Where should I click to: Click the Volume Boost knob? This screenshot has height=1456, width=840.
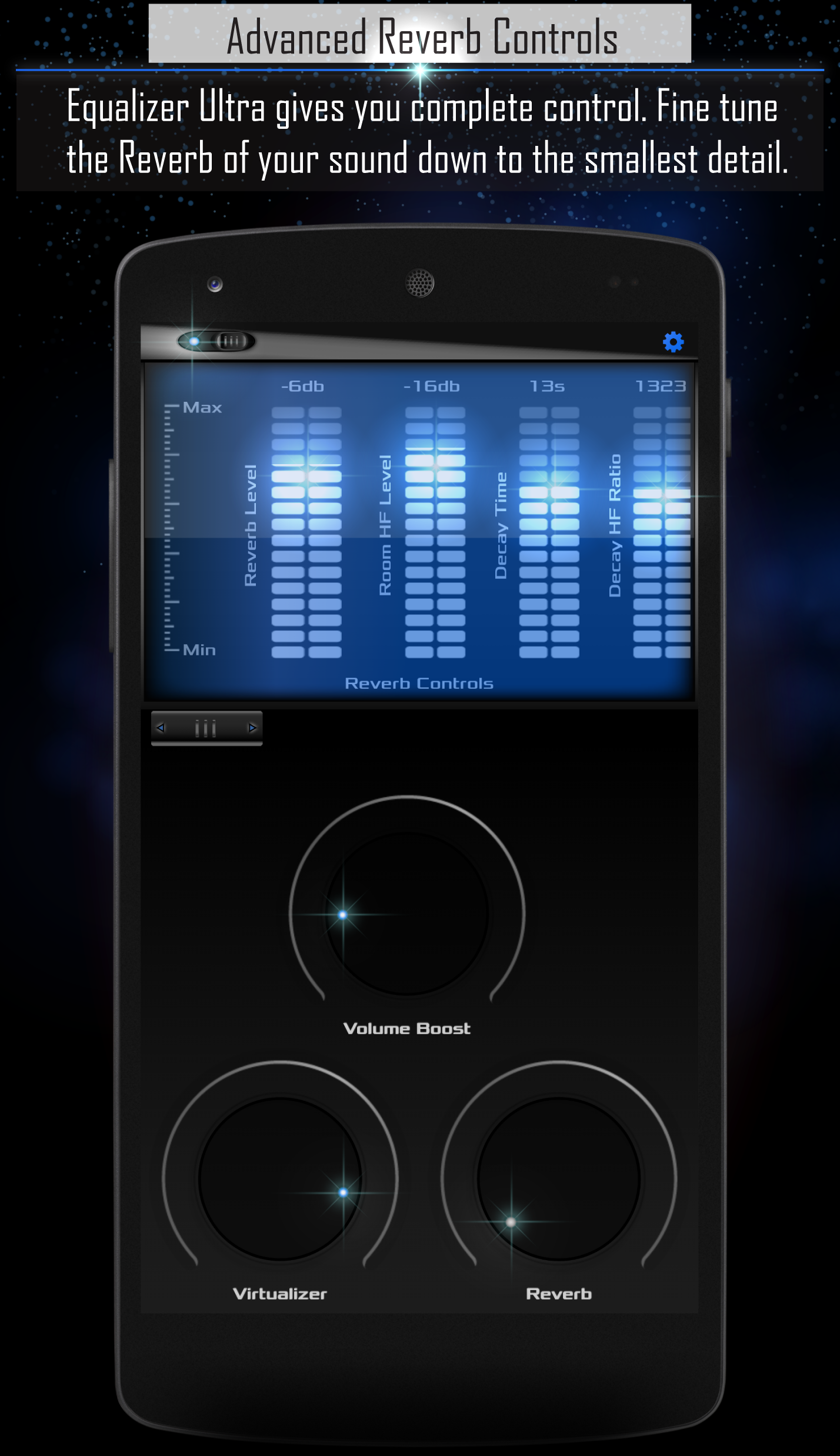(406, 913)
